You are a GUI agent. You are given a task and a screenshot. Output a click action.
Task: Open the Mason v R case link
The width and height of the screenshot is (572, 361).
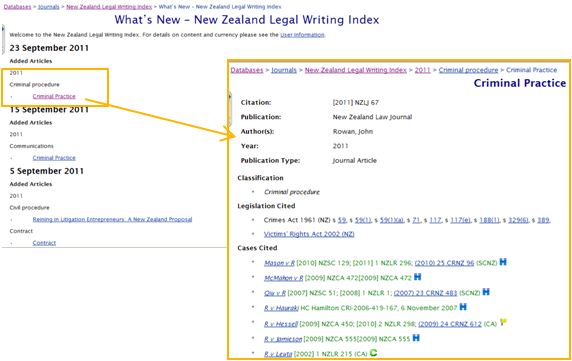click(x=279, y=263)
